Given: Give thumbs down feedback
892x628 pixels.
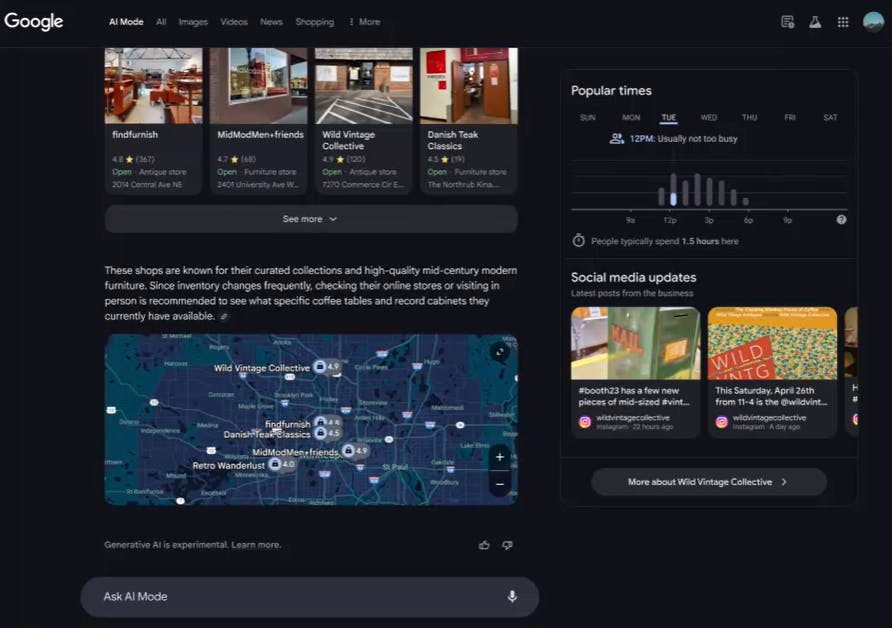Looking at the screenshot, I should click(x=507, y=545).
